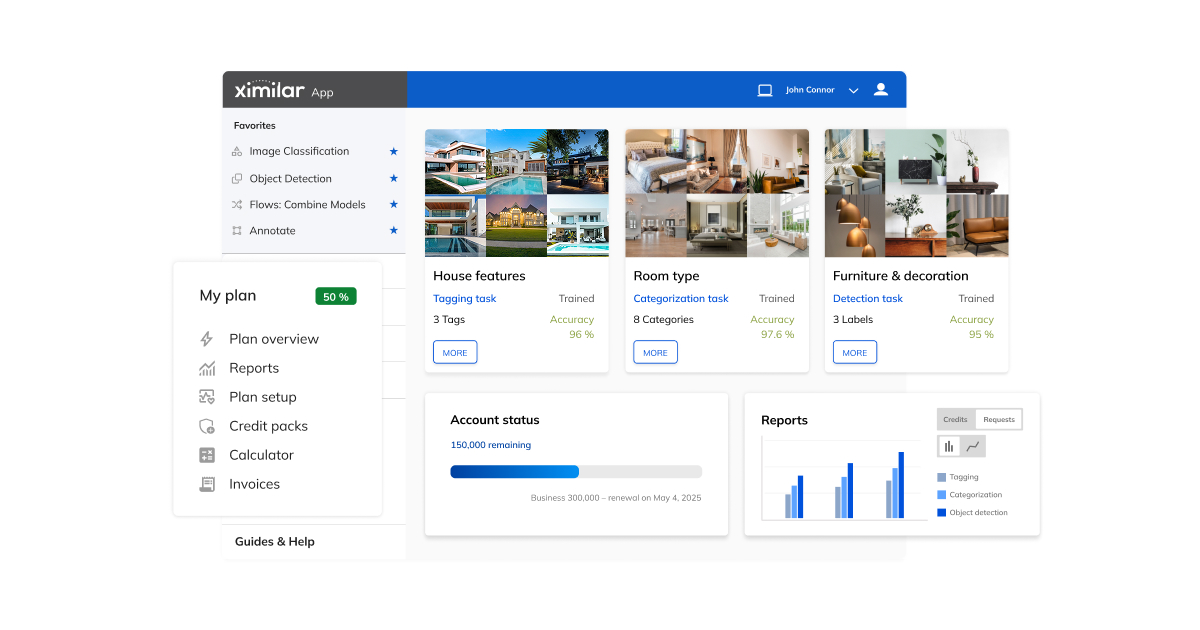Image resolution: width=1200 pixels, height=630 pixels.
Task: Open Invoices in My plan
Action: point(254,484)
